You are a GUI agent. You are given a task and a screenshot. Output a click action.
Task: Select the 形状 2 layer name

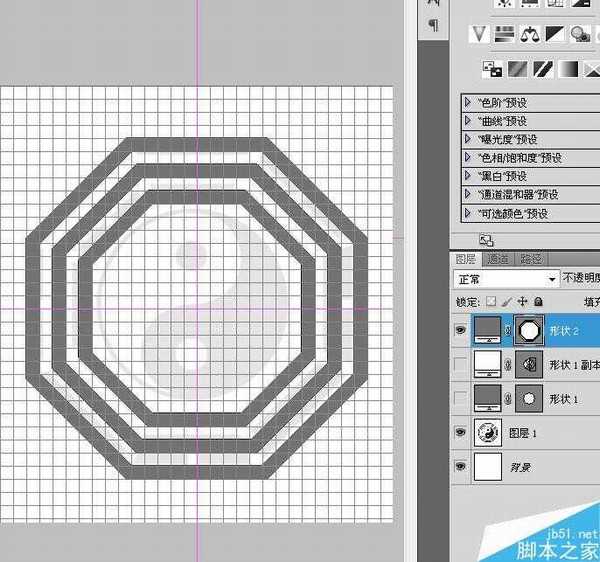(x=564, y=331)
